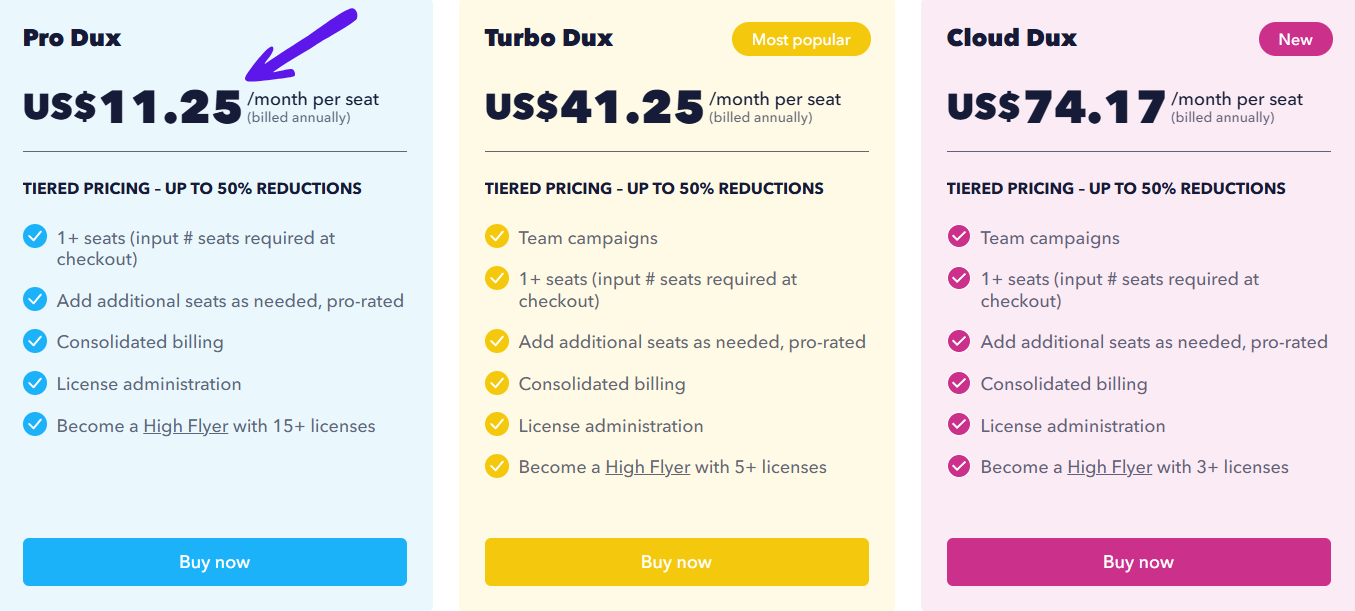Viewport: 1355px width, 611px height.
Task: Click the yellow checkmark beside License administration
Action: (496, 425)
